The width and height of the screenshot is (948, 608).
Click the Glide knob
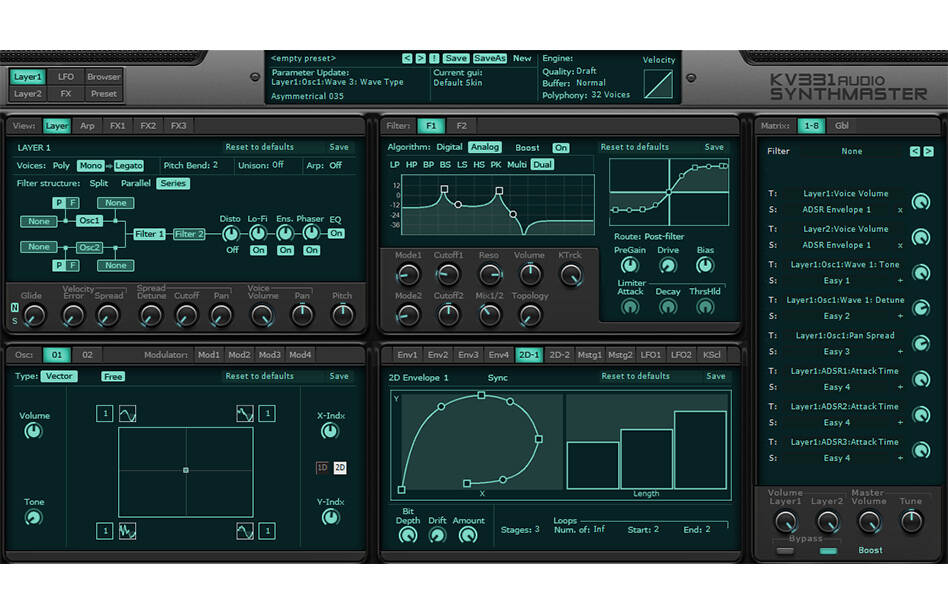click(x=34, y=315)
